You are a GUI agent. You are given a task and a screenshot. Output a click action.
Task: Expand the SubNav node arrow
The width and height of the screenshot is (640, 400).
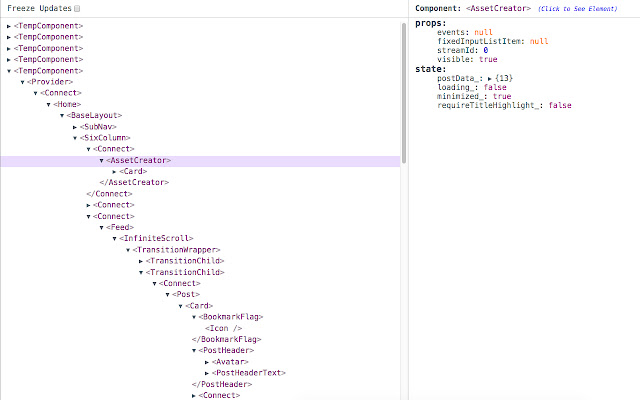pyautogui.click(x=75, y=127)
